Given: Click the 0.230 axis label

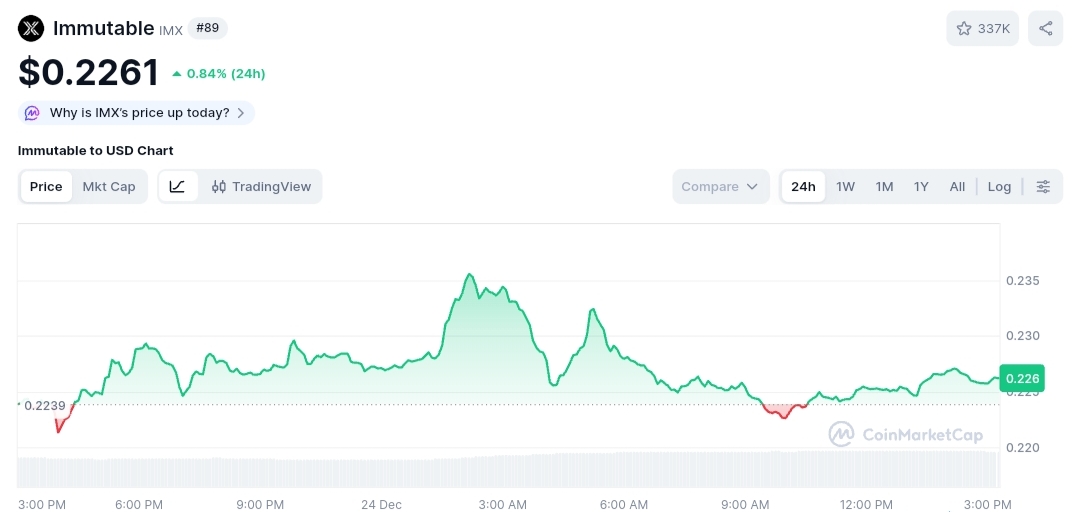Looking at the screenshot, I should (1022, 336).
